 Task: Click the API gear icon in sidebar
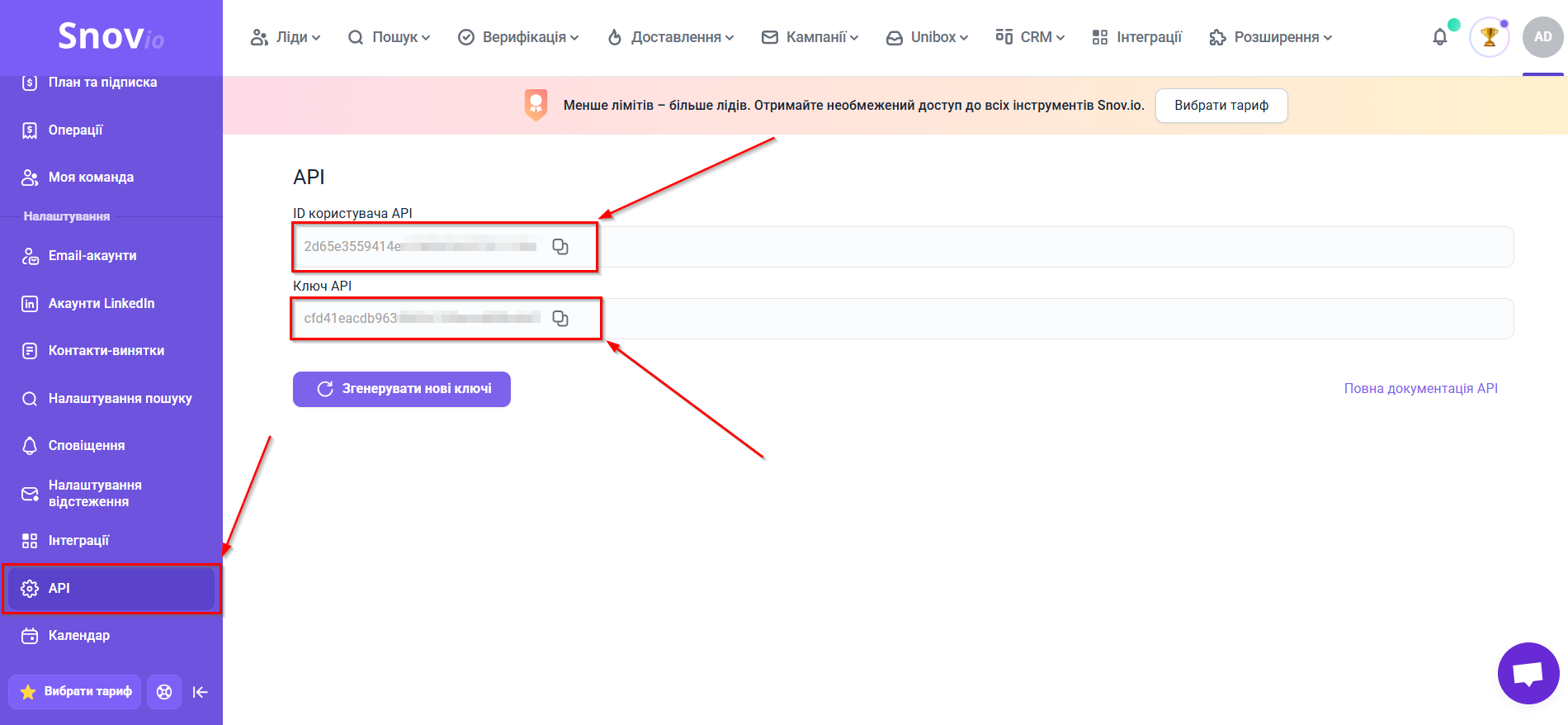(x=30, y=589)
